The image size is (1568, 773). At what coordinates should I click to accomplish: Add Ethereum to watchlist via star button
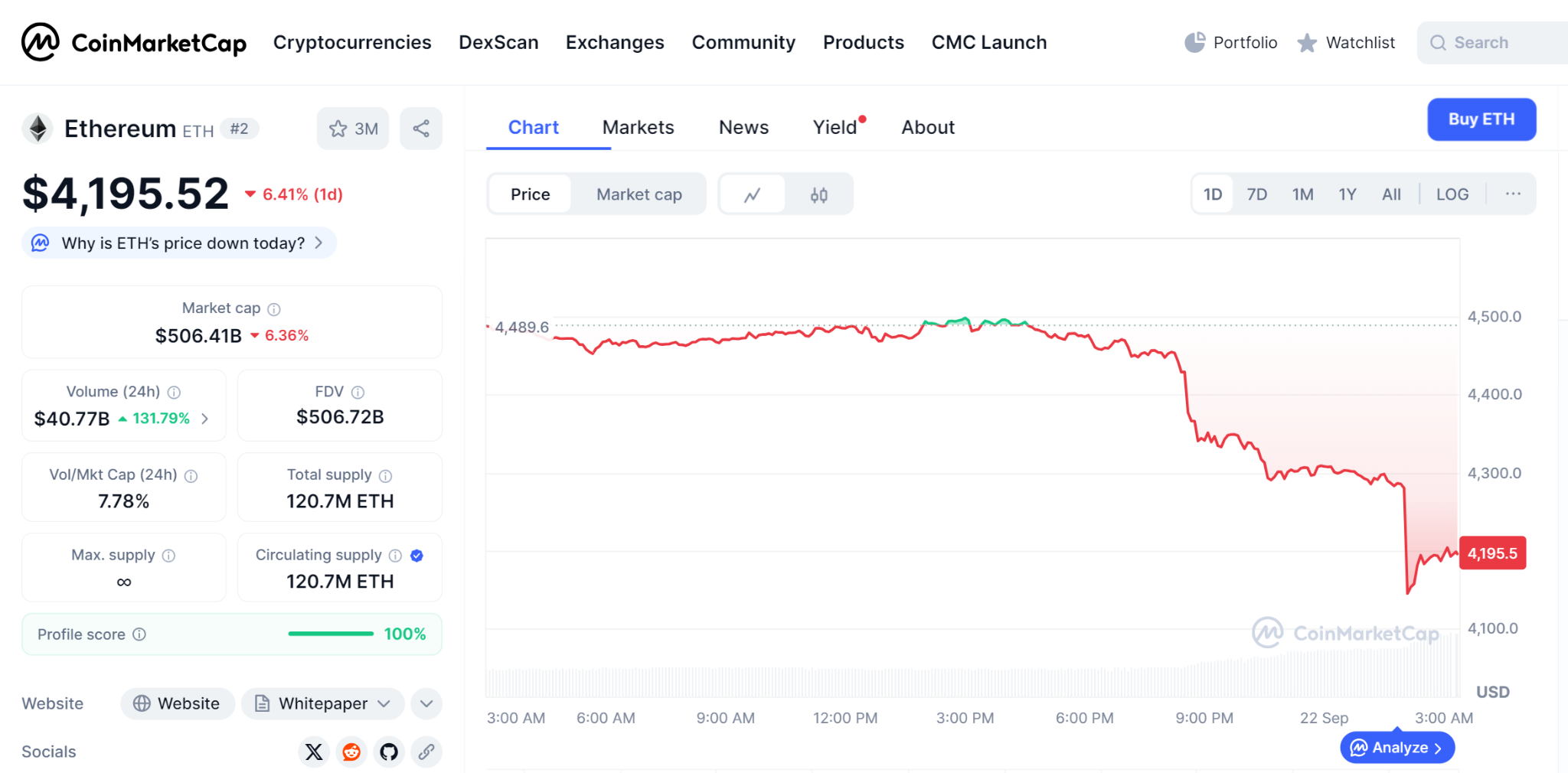tap(353, 129)
